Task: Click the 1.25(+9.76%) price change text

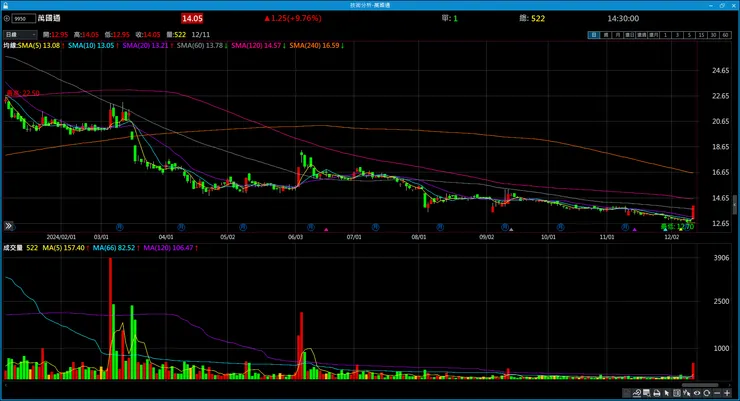Action: click(293, 18)
